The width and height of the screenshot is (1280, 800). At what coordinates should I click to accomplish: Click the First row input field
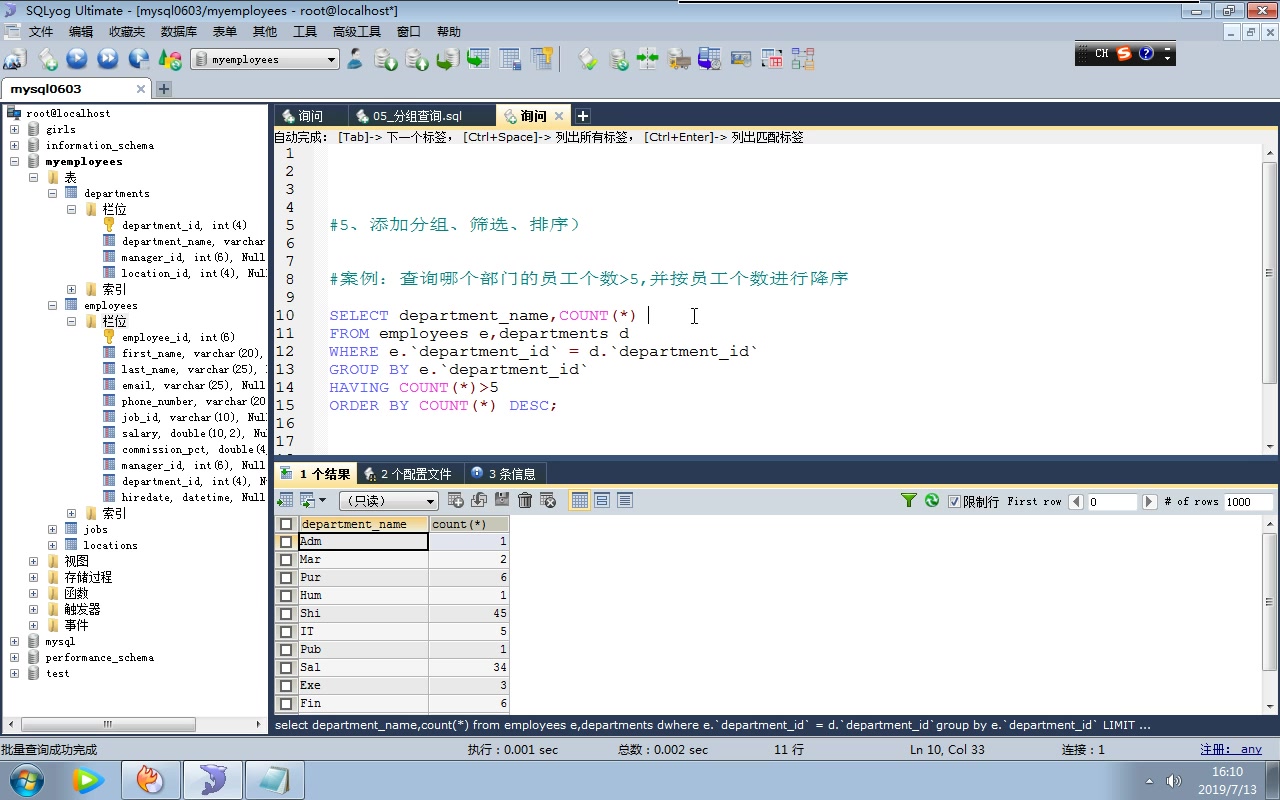click(1112, 501)
